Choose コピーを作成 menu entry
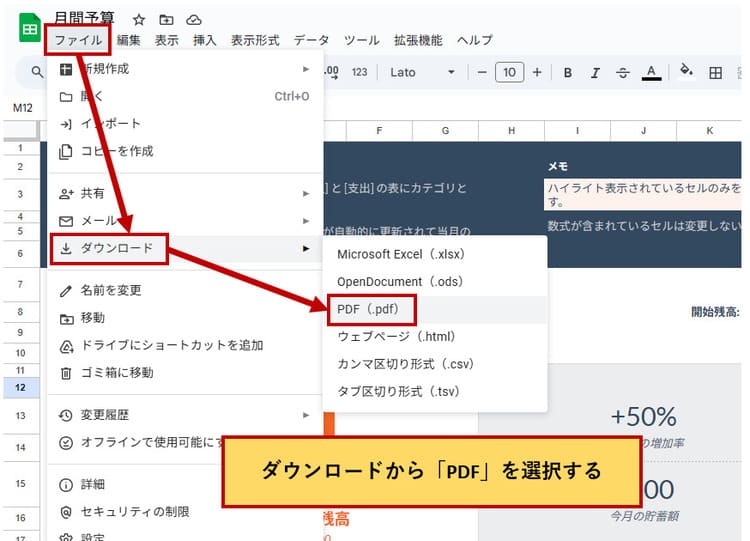This screenshot has height=541, width=750. pyautogui.click(x=186, y=152)
